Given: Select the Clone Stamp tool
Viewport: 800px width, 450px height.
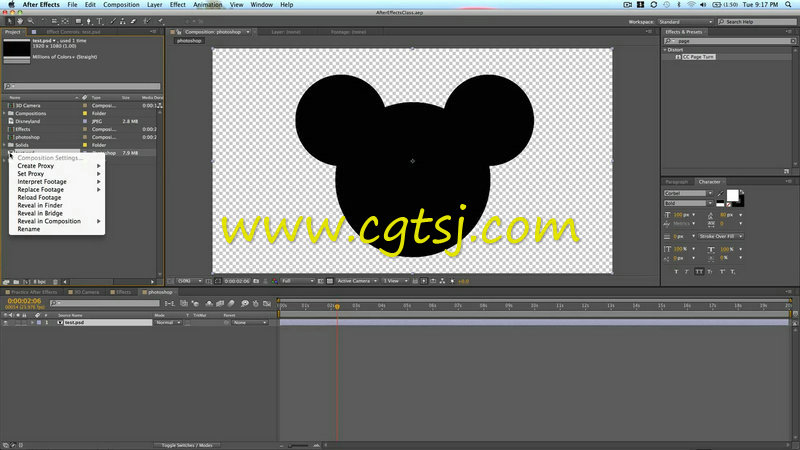Looking at the screenshot, I should [123, 21].
